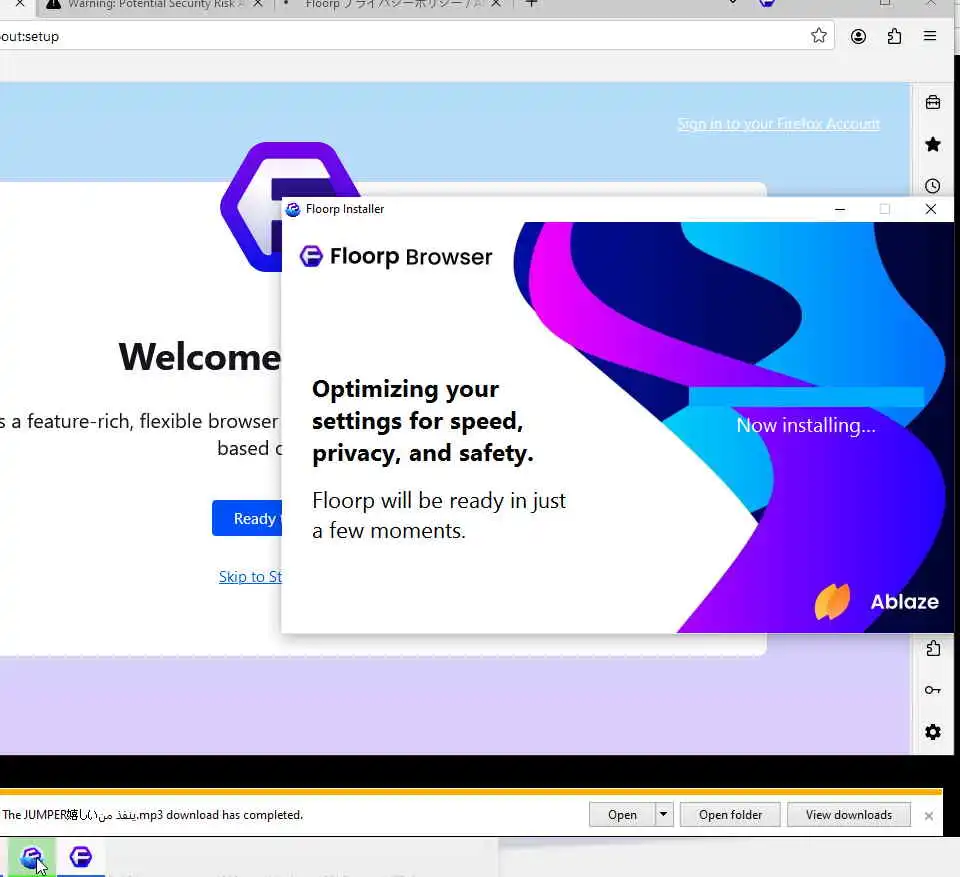Click Open folder in download bar
Image resolution: width=960 pixels, height=877 pixels.
[730, 815]
